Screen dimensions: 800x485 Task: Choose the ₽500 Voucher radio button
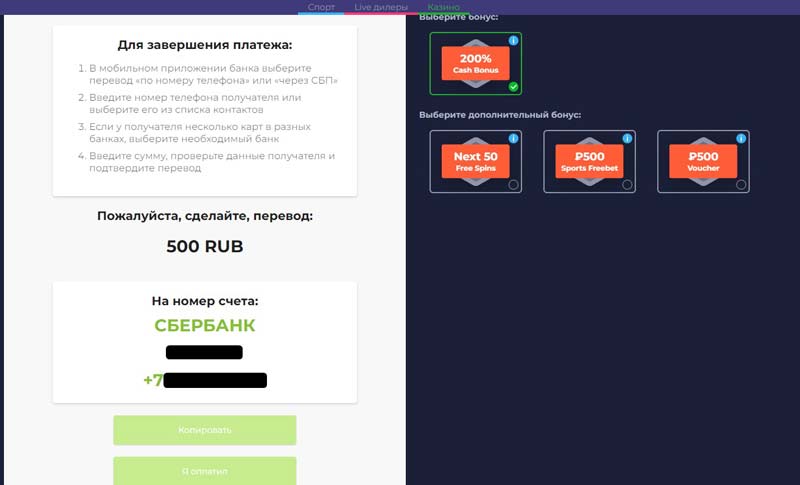tap(741, 184)
